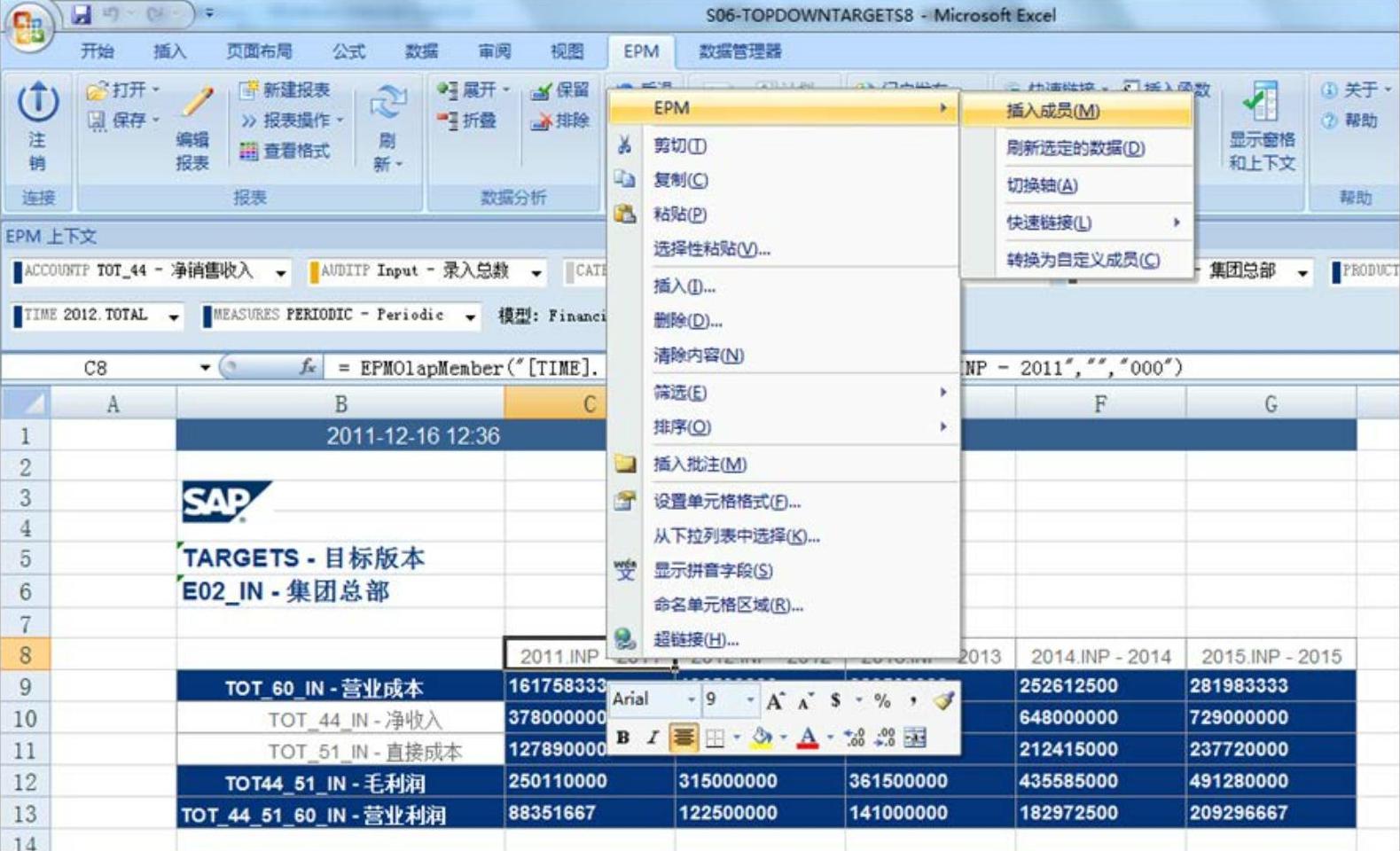This screenshot has height=851, width=1400.
Task: Expand the 打开 open dropdown
Action: pyautogui.click(x=156, y=90)
